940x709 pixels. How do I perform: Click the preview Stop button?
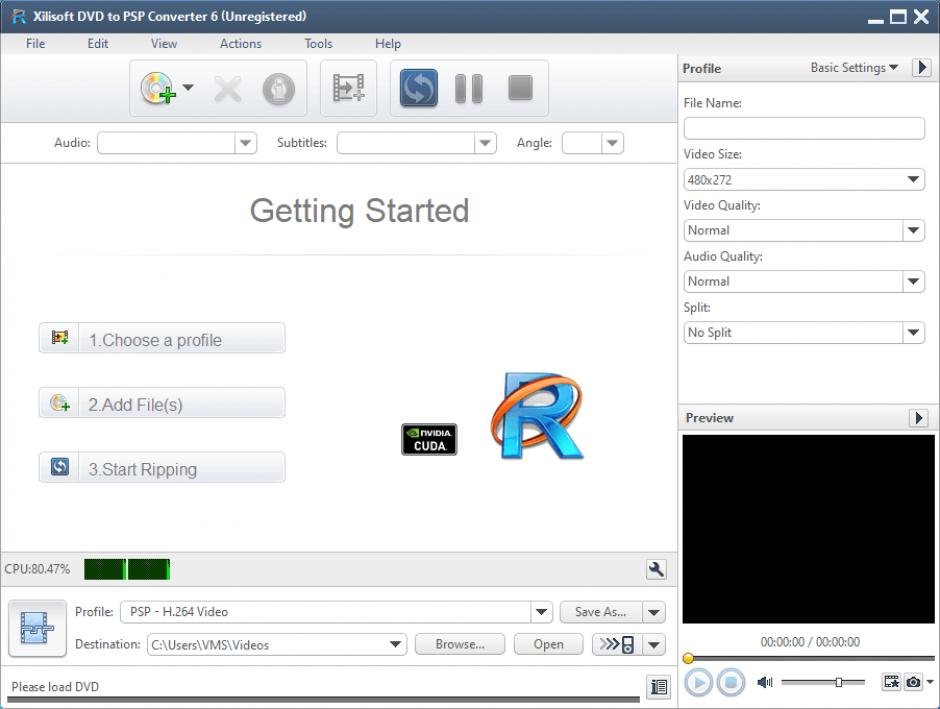(731, 682)
